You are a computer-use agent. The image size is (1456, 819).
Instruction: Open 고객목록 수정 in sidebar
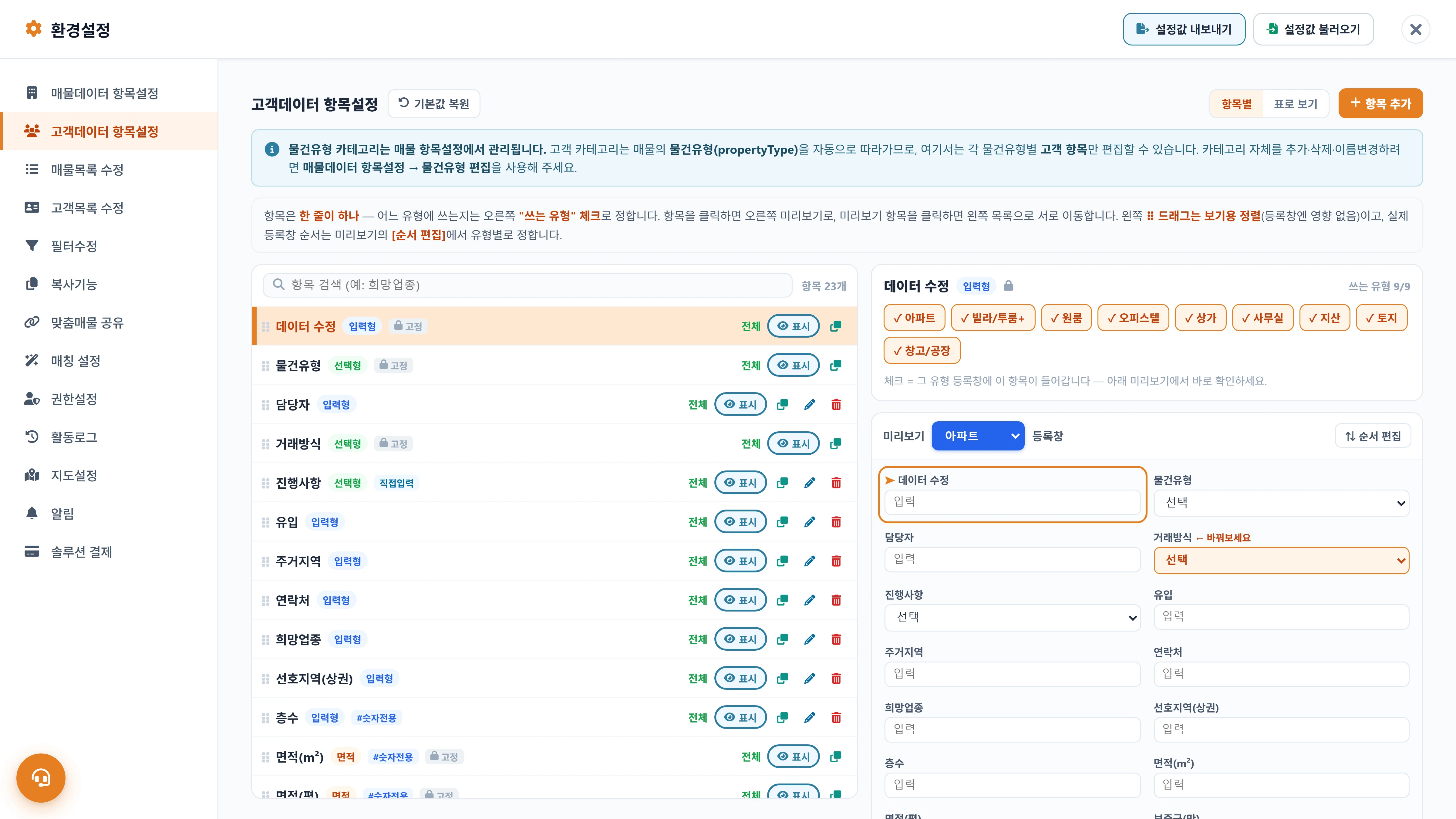point(109,207)
